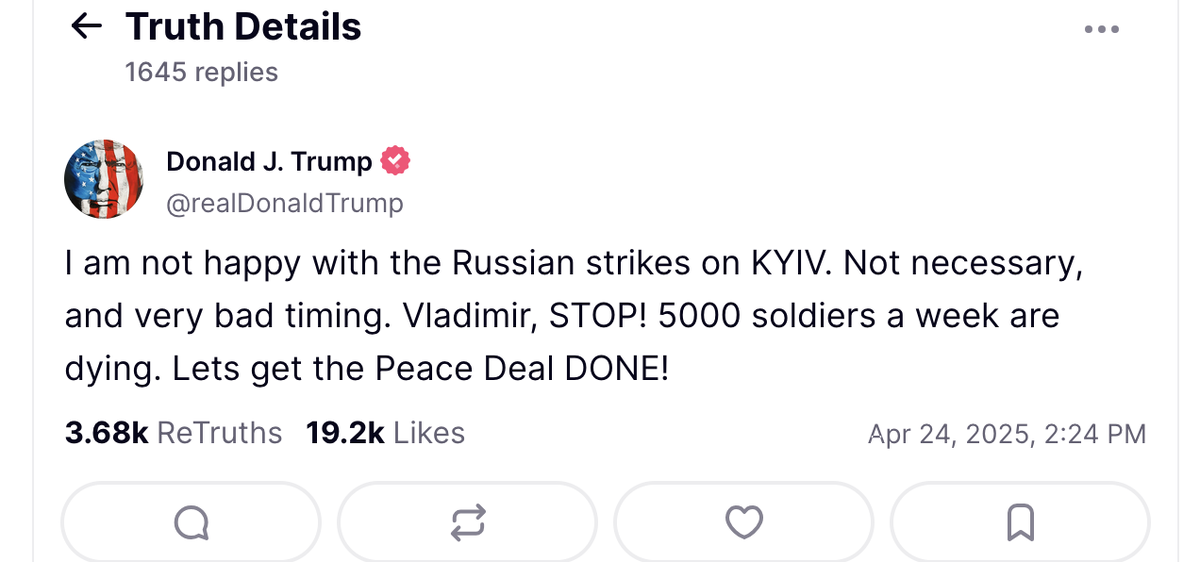Click the red verified badge checkmark
Image resolution: width=1200 pixels, height=562 pixels.
click(395, 161)
